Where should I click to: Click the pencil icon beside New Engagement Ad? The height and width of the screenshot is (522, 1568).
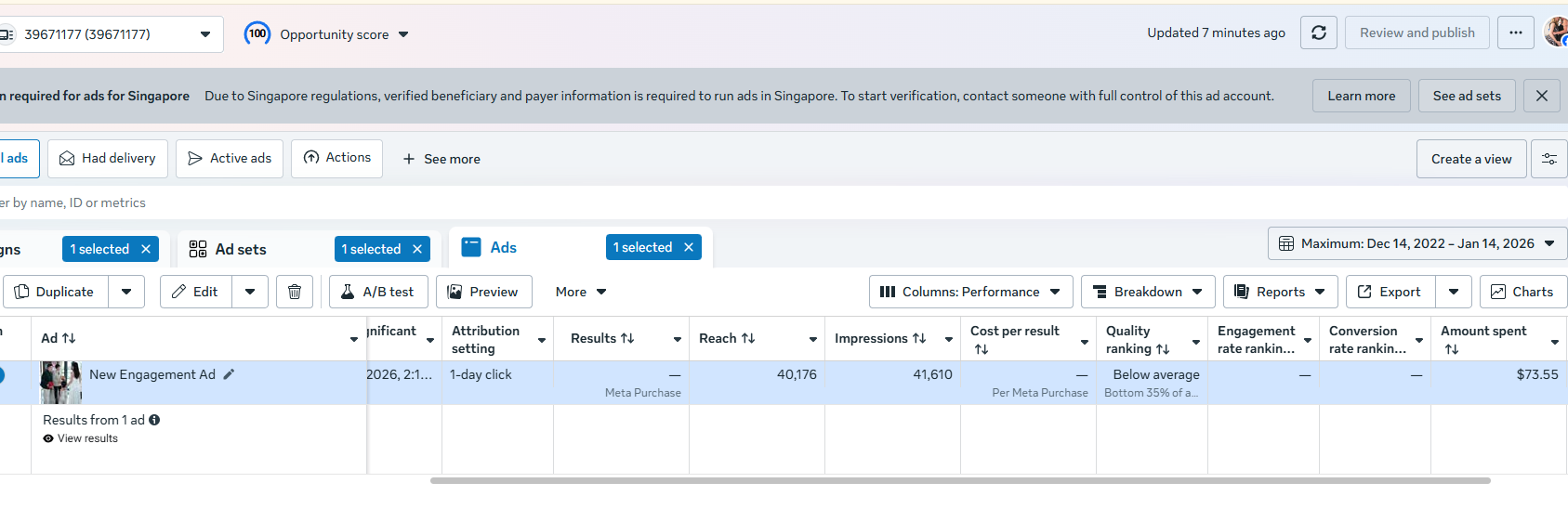pyautogui.click(x=229, y=374)
